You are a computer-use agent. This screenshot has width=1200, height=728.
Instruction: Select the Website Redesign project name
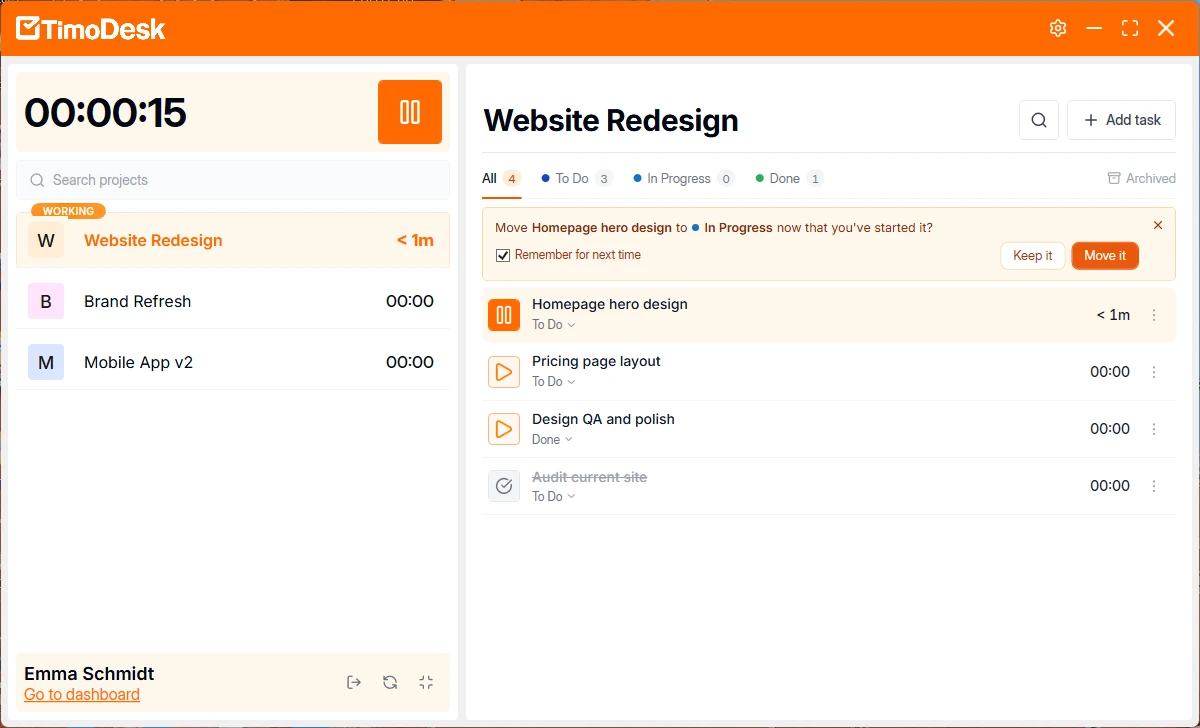tap(153, 240)
